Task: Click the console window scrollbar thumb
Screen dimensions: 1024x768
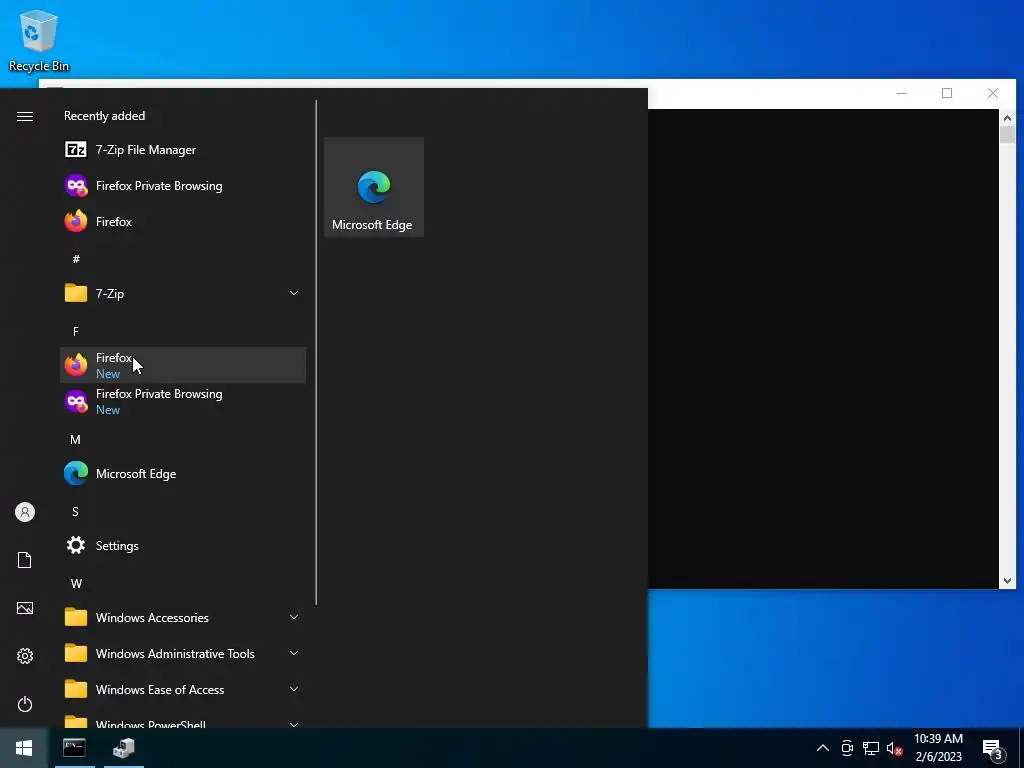Action: [x=1007, y=135]
